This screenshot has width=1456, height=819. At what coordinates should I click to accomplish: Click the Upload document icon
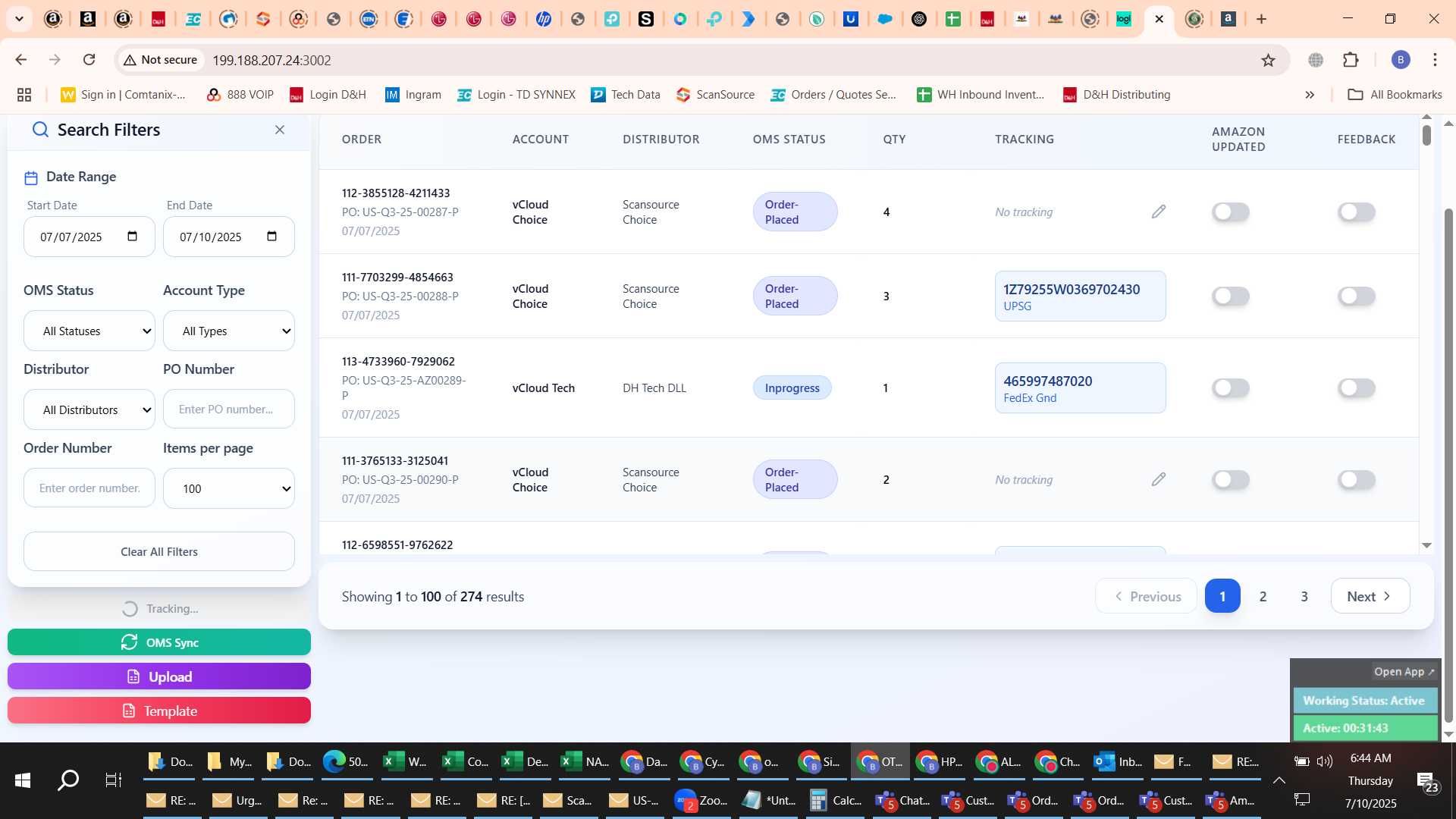pos(133,676)
